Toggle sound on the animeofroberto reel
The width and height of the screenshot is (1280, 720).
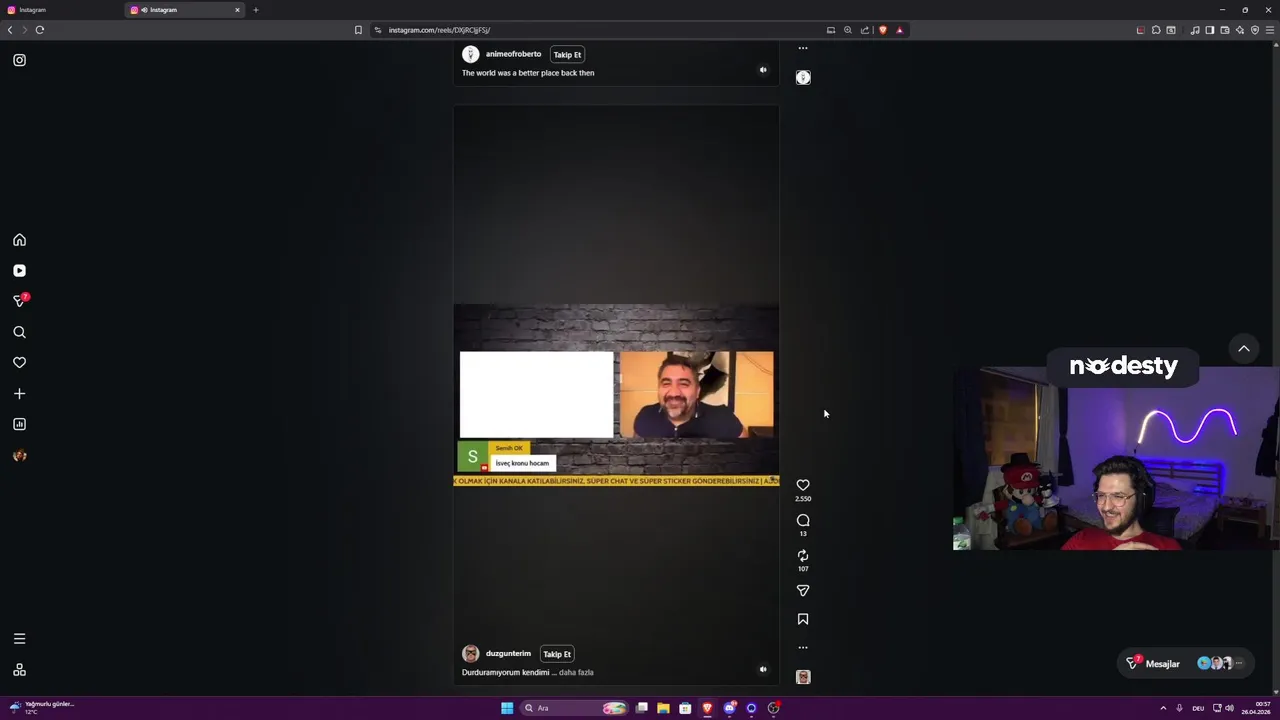click(763, 70)
